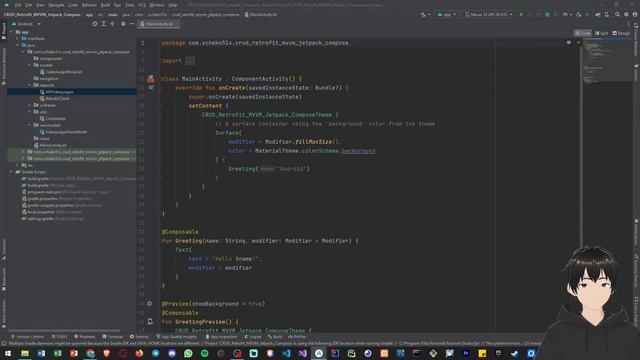Screen dimensions: 640x360
Task: Switch editor to Design view mode
Action: (x=621, y=33)
